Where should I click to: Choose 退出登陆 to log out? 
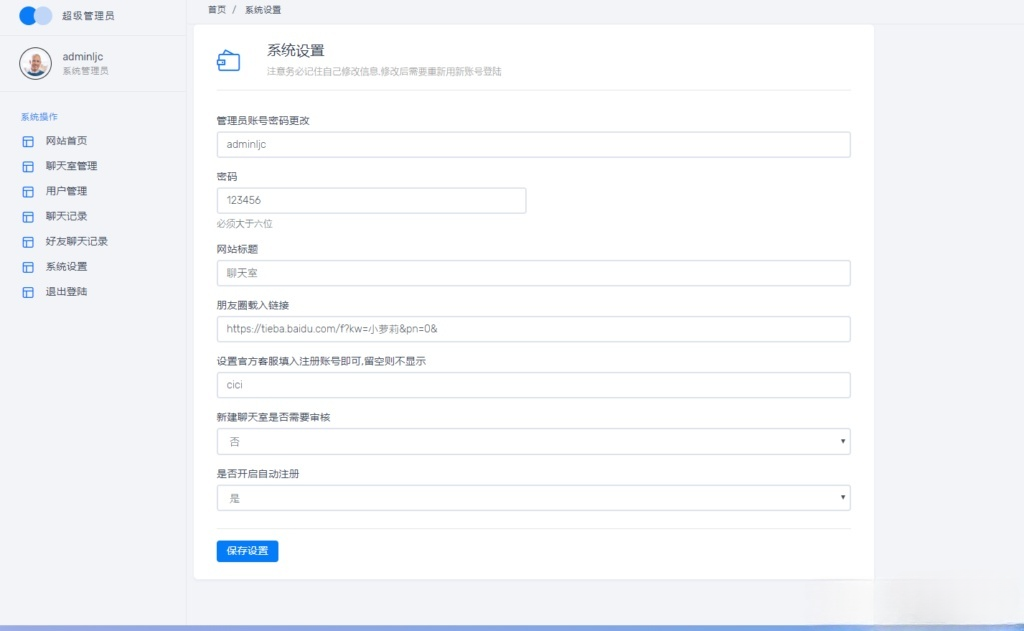(x=68, y=291)
